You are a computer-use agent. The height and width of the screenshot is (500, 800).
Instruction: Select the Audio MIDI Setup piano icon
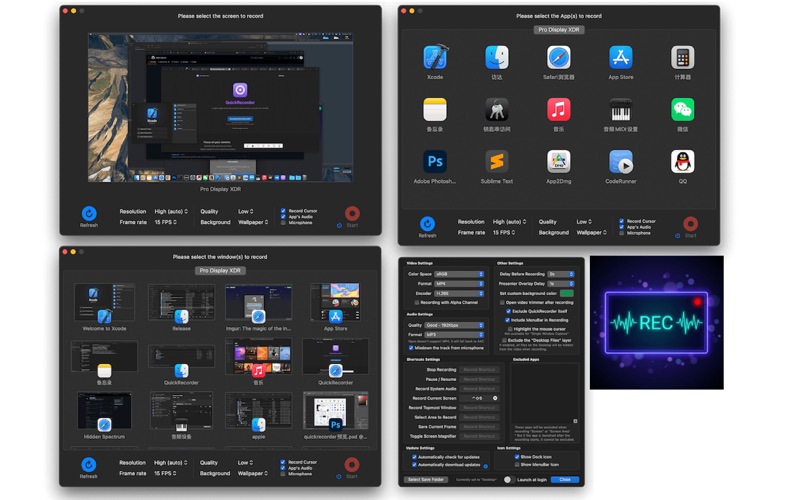click(620, 109)
